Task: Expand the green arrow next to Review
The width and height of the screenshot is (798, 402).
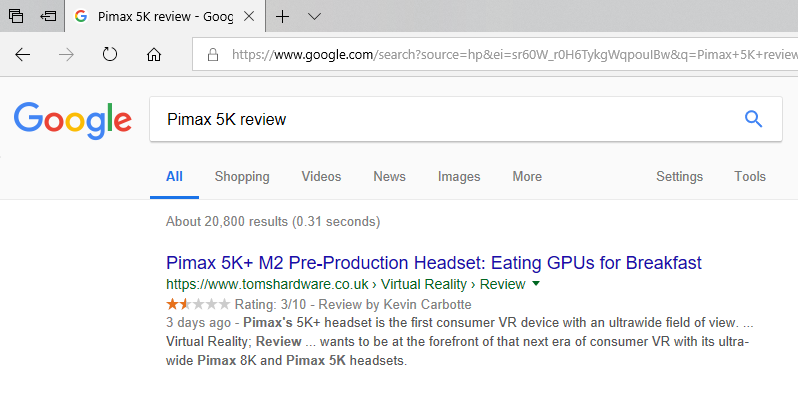Action: pyautogui.click(x=535, y=283)
